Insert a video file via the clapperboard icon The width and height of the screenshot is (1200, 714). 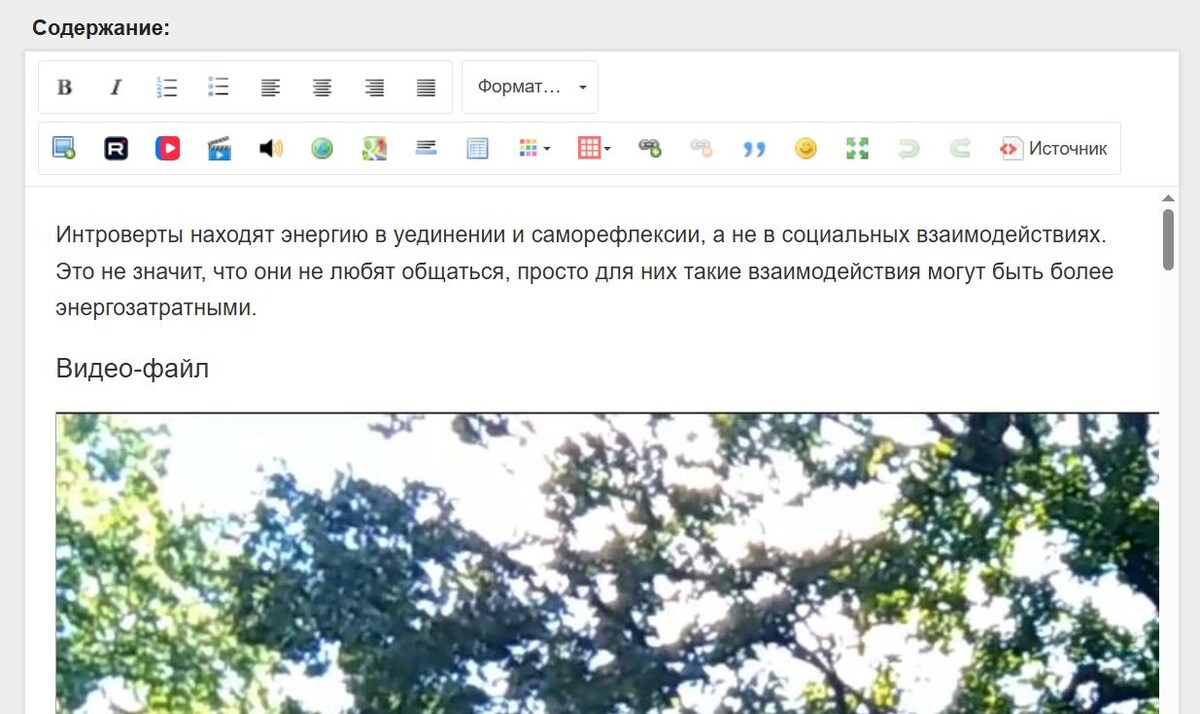tap(219, 149)
